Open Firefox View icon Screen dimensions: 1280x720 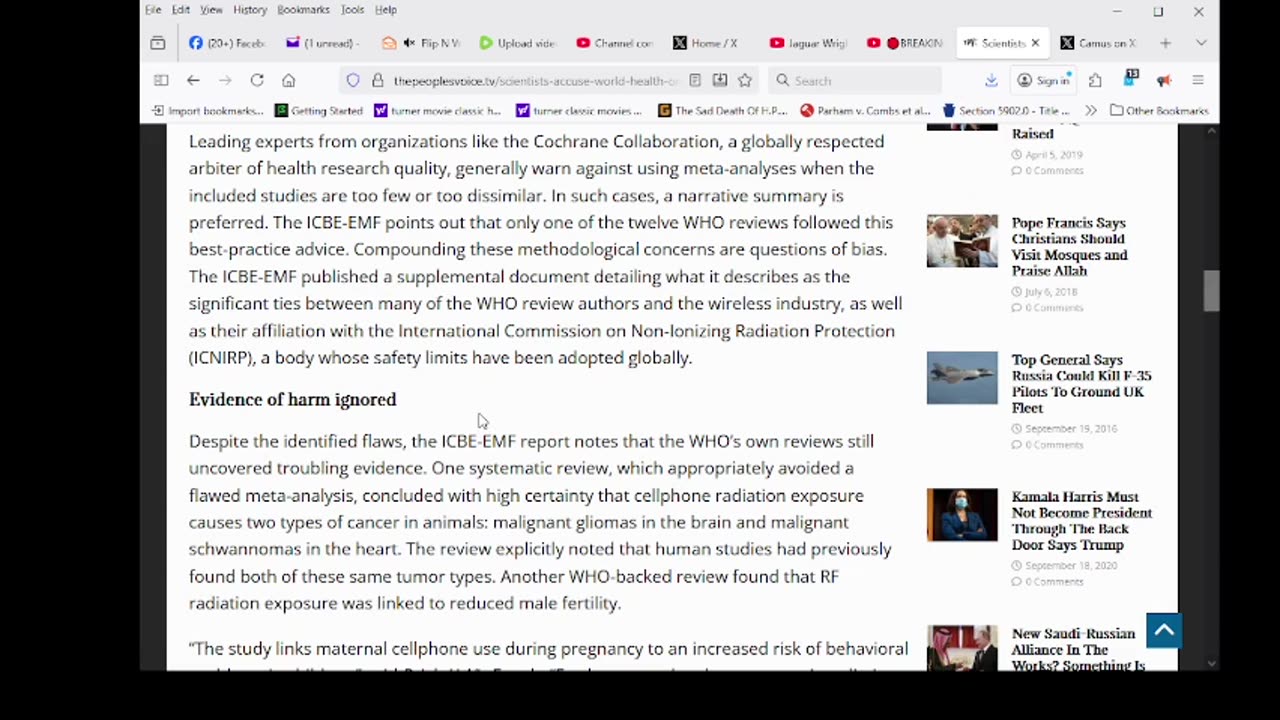click(158, 43)
